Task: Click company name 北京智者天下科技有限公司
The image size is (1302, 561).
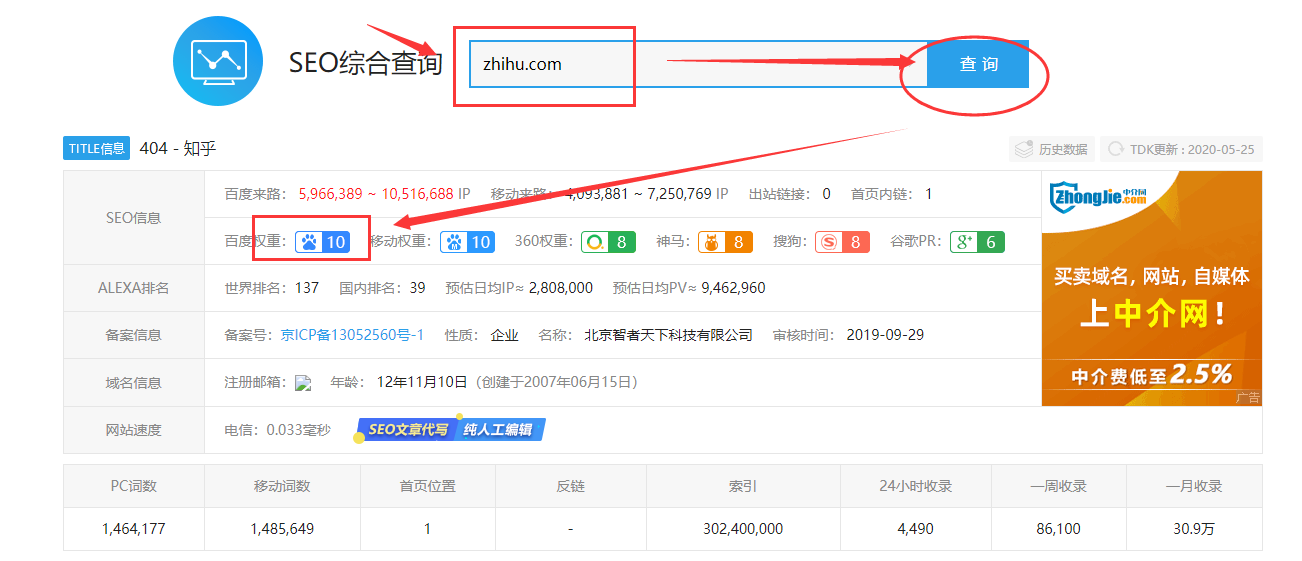Action: point(668,335)
